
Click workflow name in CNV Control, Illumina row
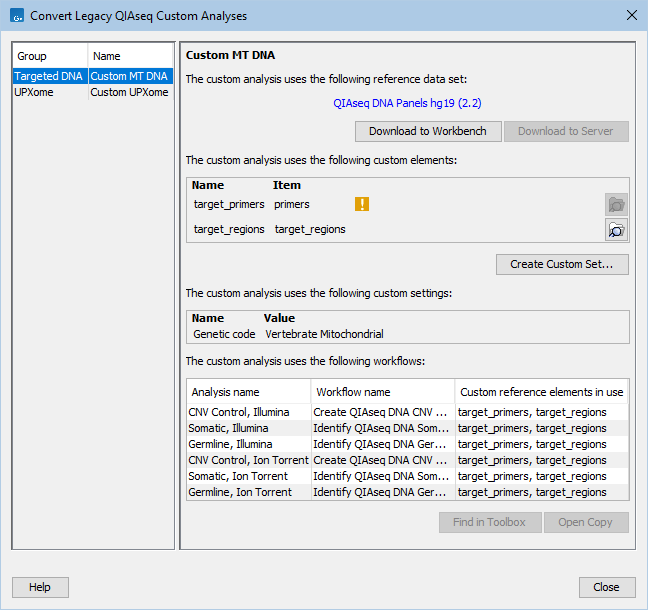pos(383,412)
